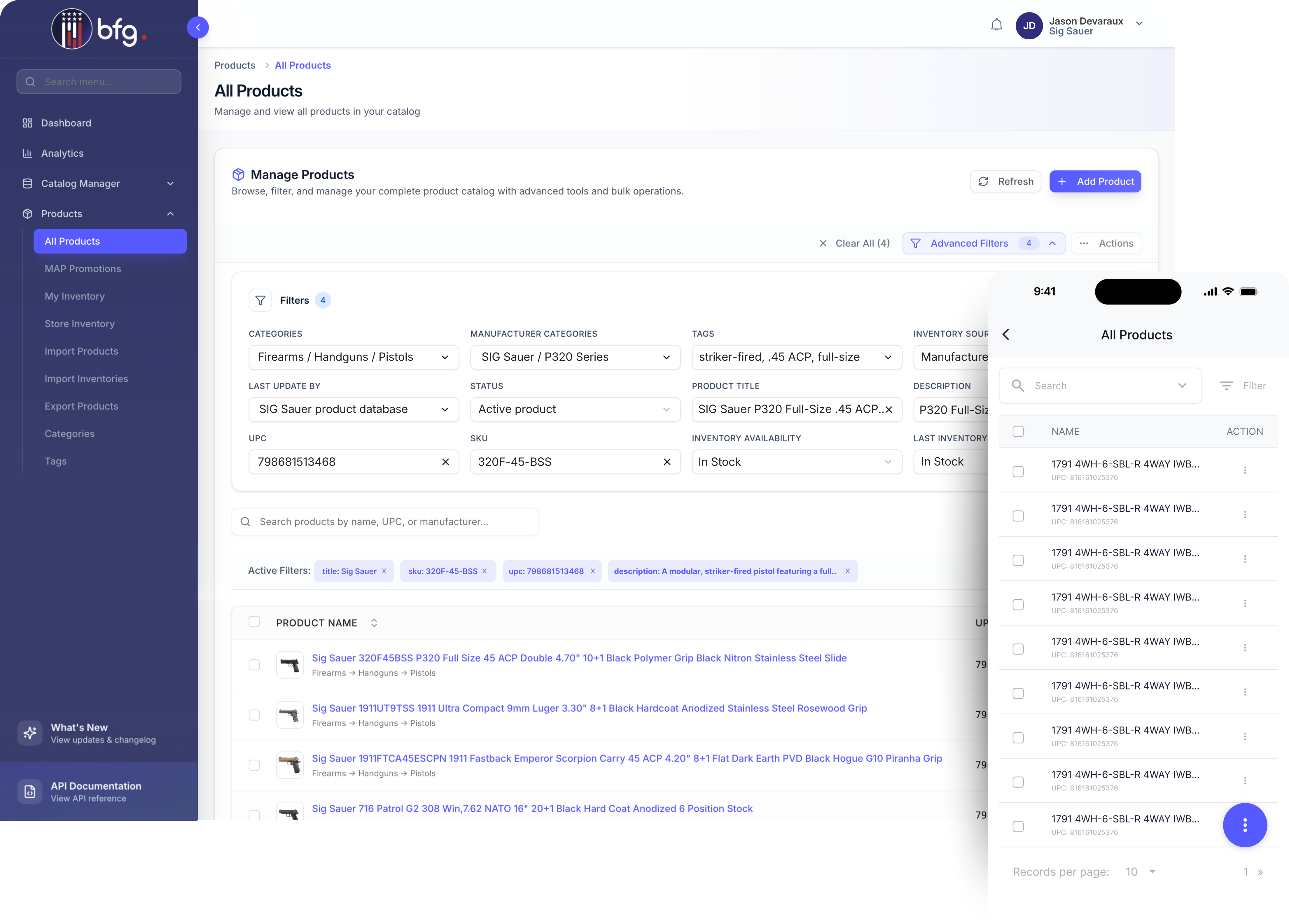Viewport: 1289px width, 924px height.
Task: Click the back arrow in mobile header
Action: pos(1006,335)
